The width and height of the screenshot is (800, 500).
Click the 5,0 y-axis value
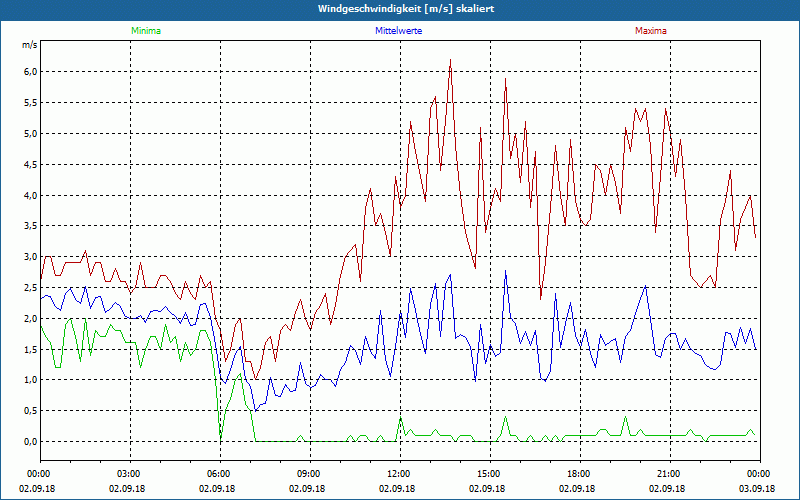click(x=31, y=134)
